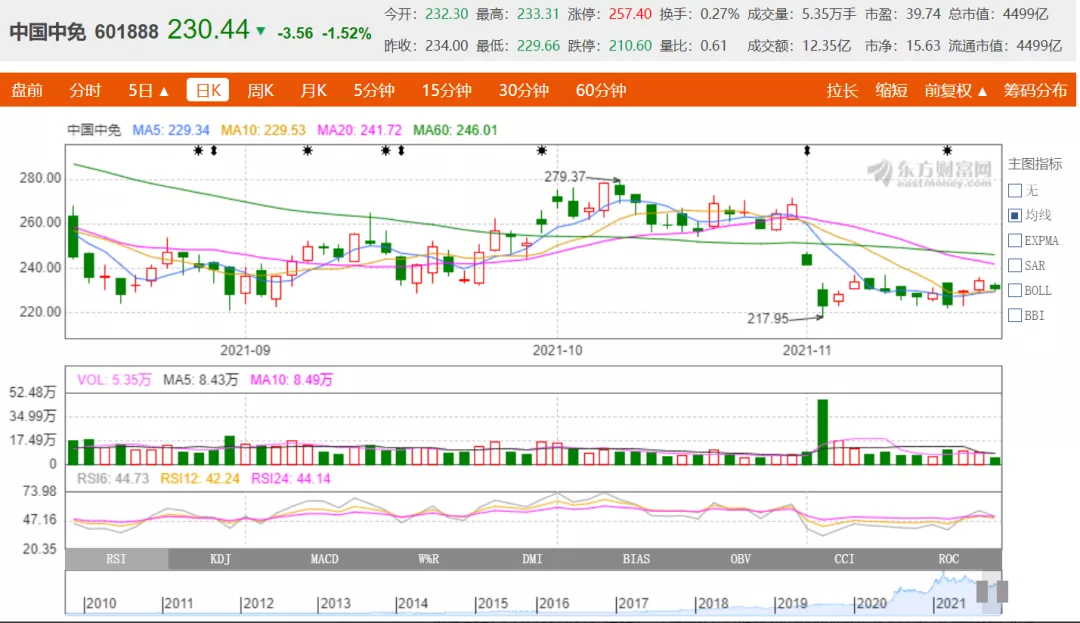Click the 缩短 shrink button
Screen dimensions: 1080x623
coord(891,90)
